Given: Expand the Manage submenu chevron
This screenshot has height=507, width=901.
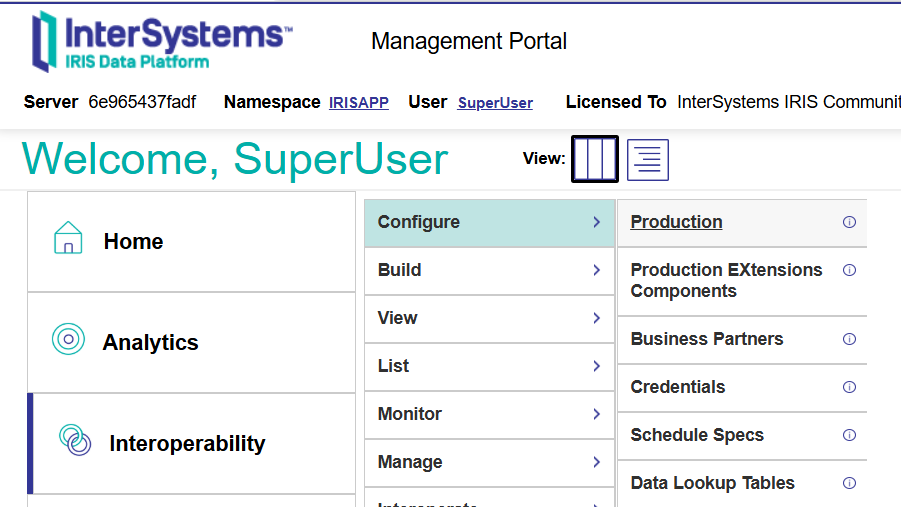Looking at the screenshot, I should 596,462.
